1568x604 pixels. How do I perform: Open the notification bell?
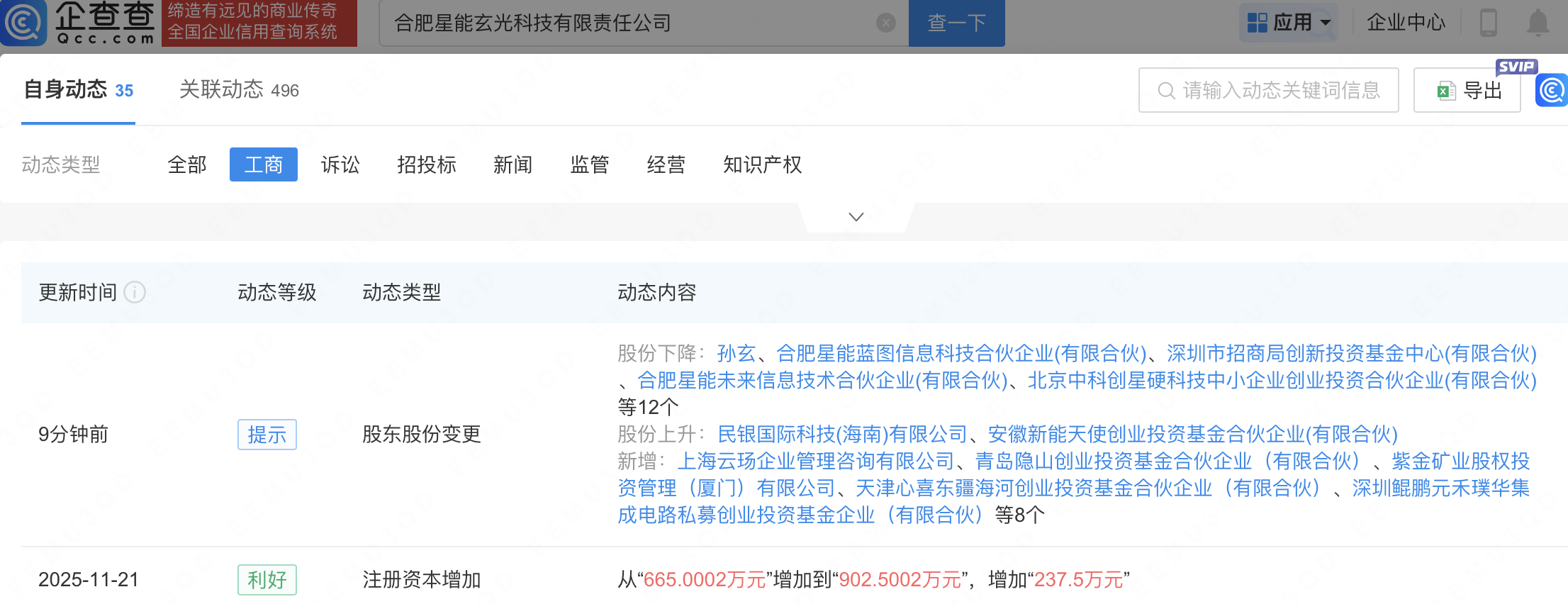[x=1537, y=23]
